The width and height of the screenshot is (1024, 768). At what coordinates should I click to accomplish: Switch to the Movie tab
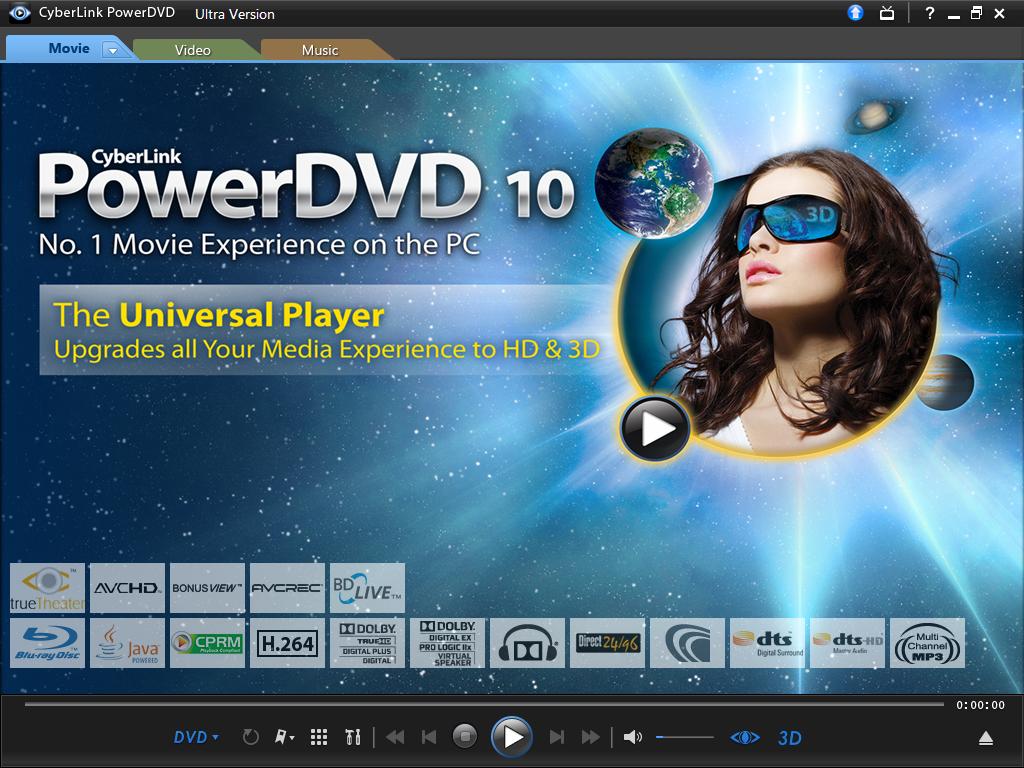[x=69, y=48]
